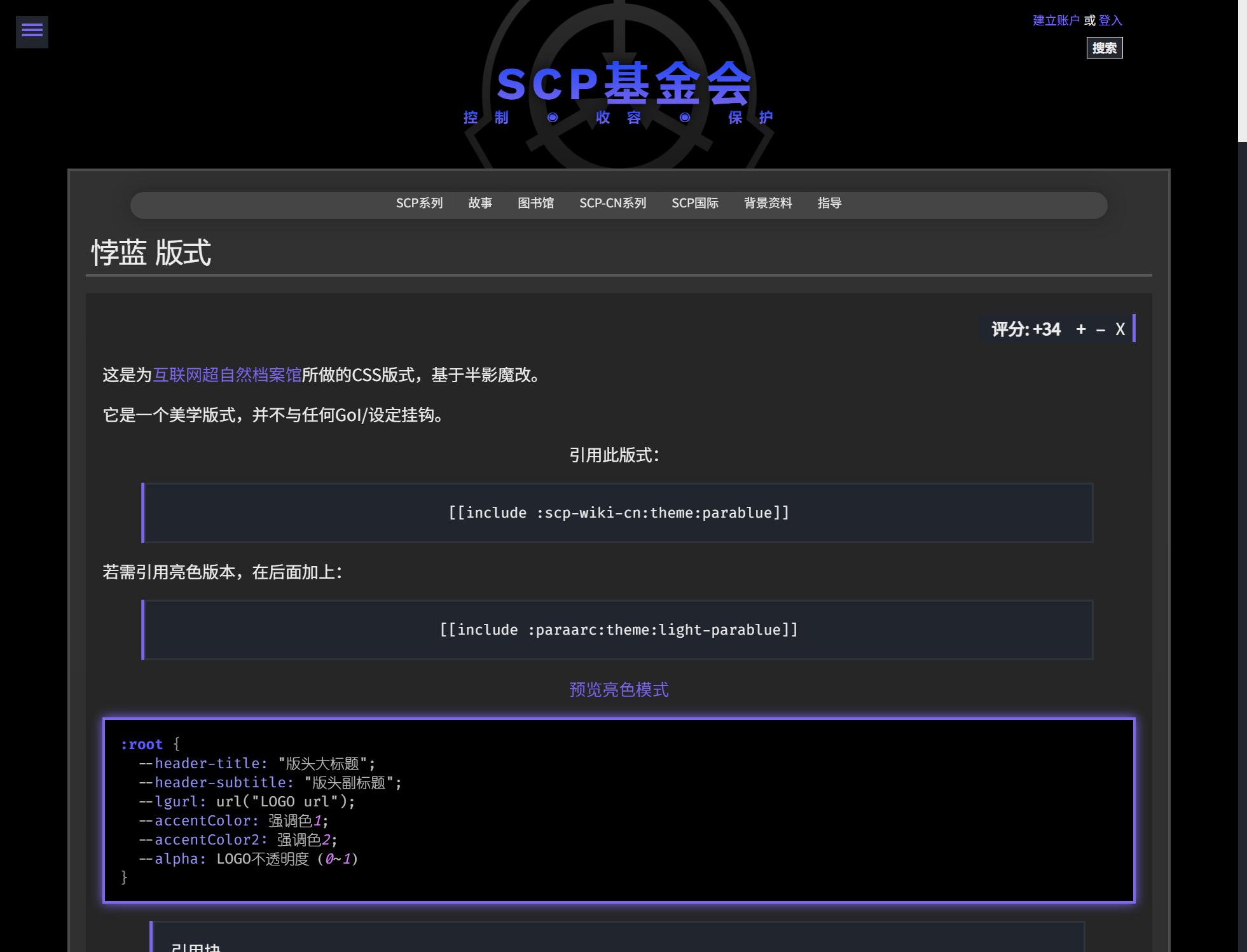
Task: Expand the 图书馆 top menu
Action: pyautogui.click(x=535, y=203)
